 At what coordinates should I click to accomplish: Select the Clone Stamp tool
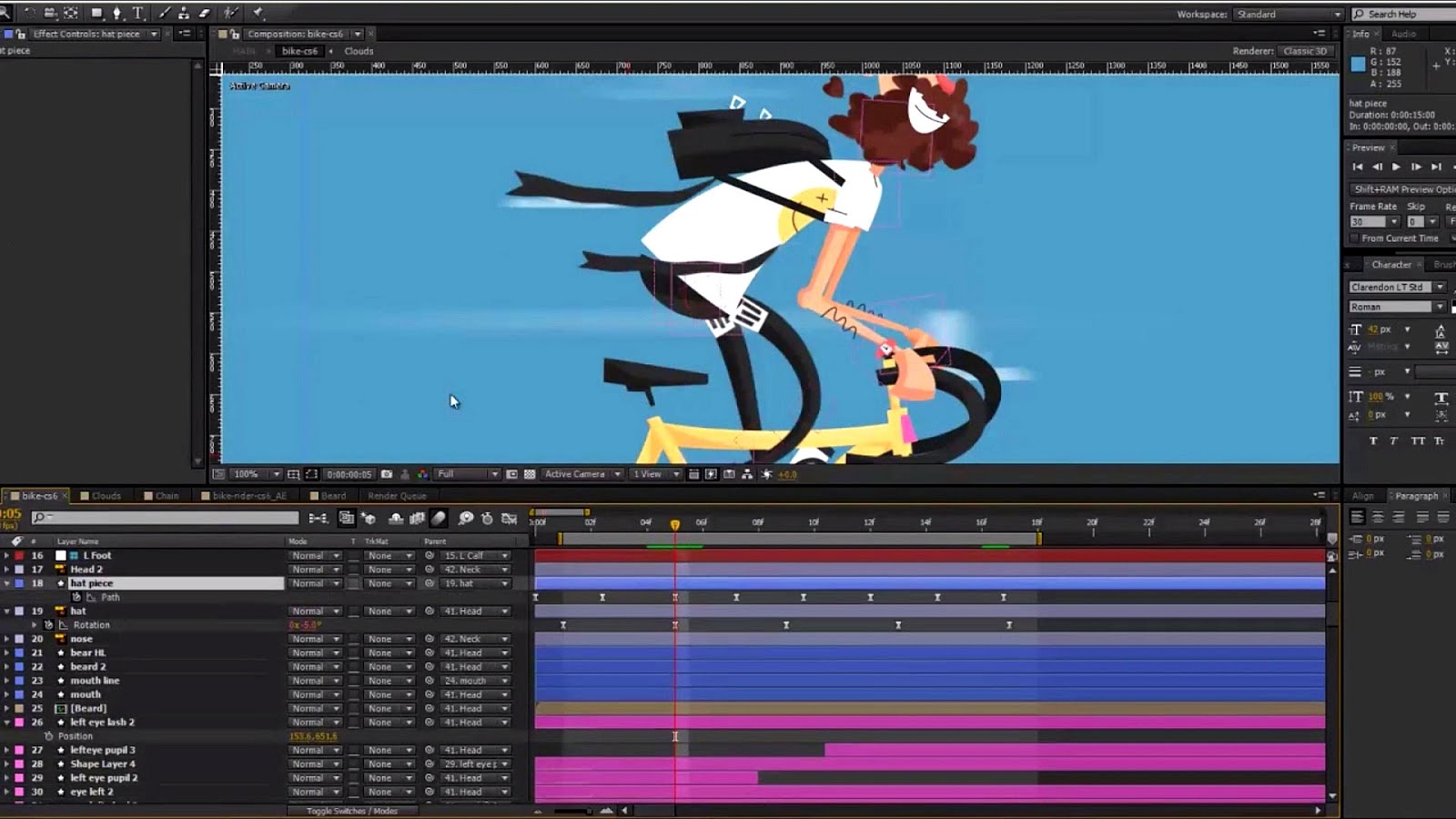point(186,14)
